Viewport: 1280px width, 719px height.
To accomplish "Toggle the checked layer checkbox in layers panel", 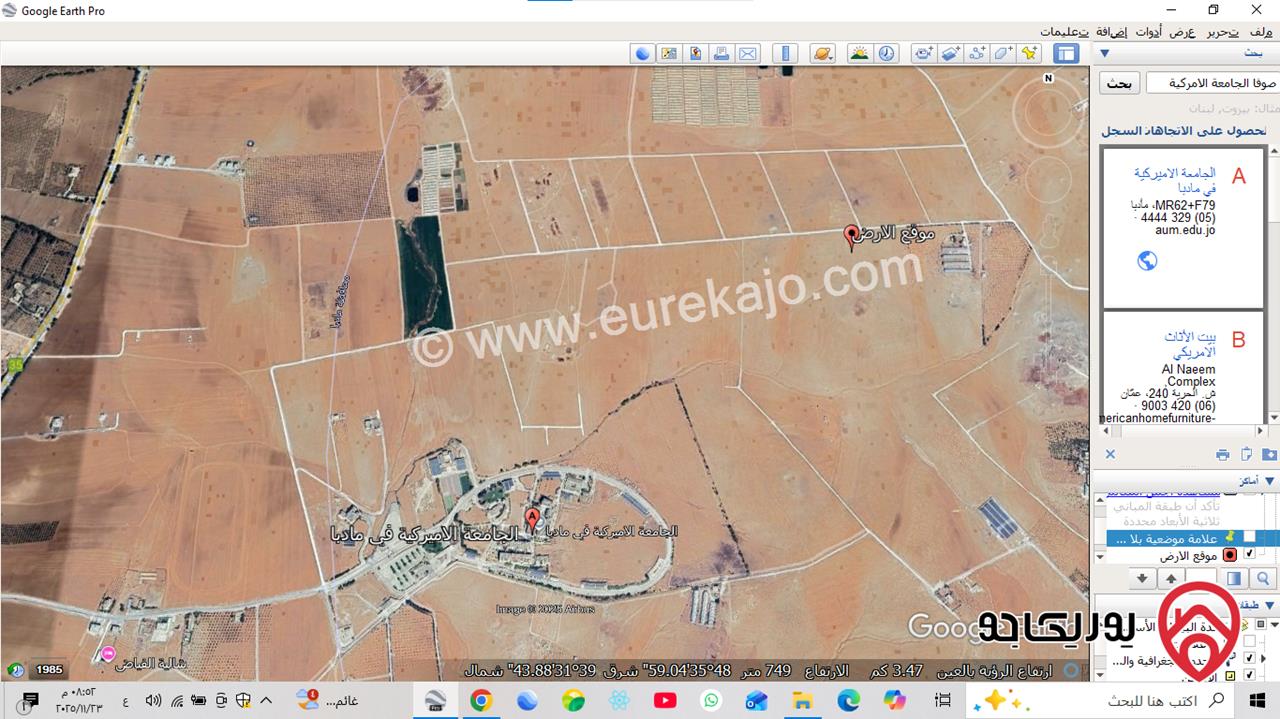I will (1248, 657).
